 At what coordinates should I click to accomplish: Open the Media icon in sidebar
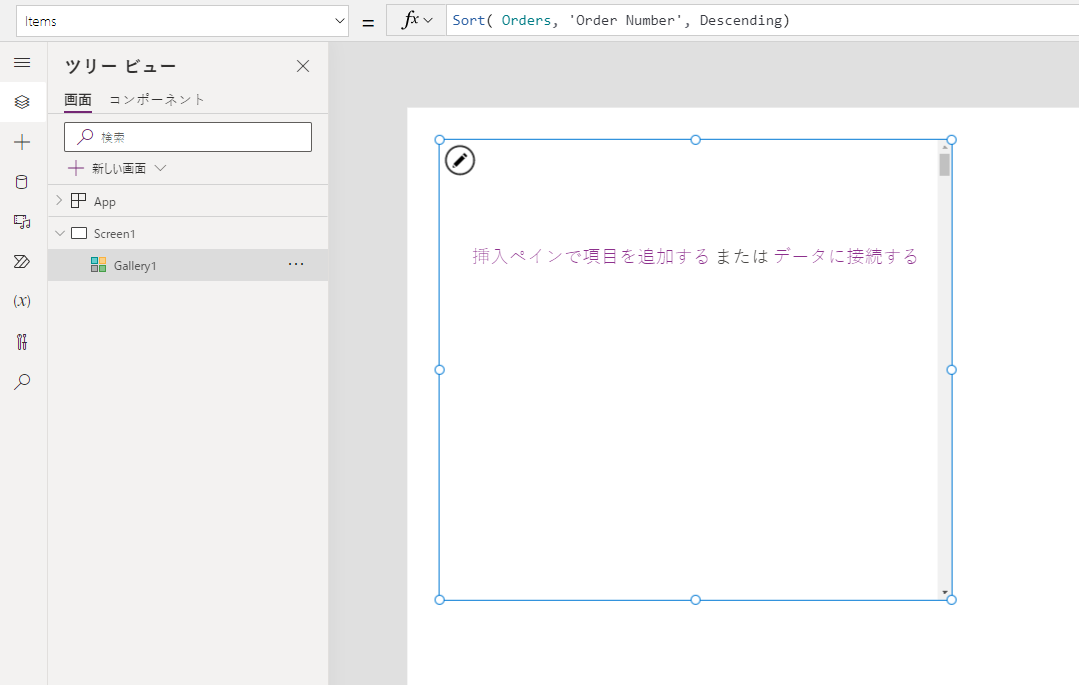pyautogui.click(x=22, y=221)
